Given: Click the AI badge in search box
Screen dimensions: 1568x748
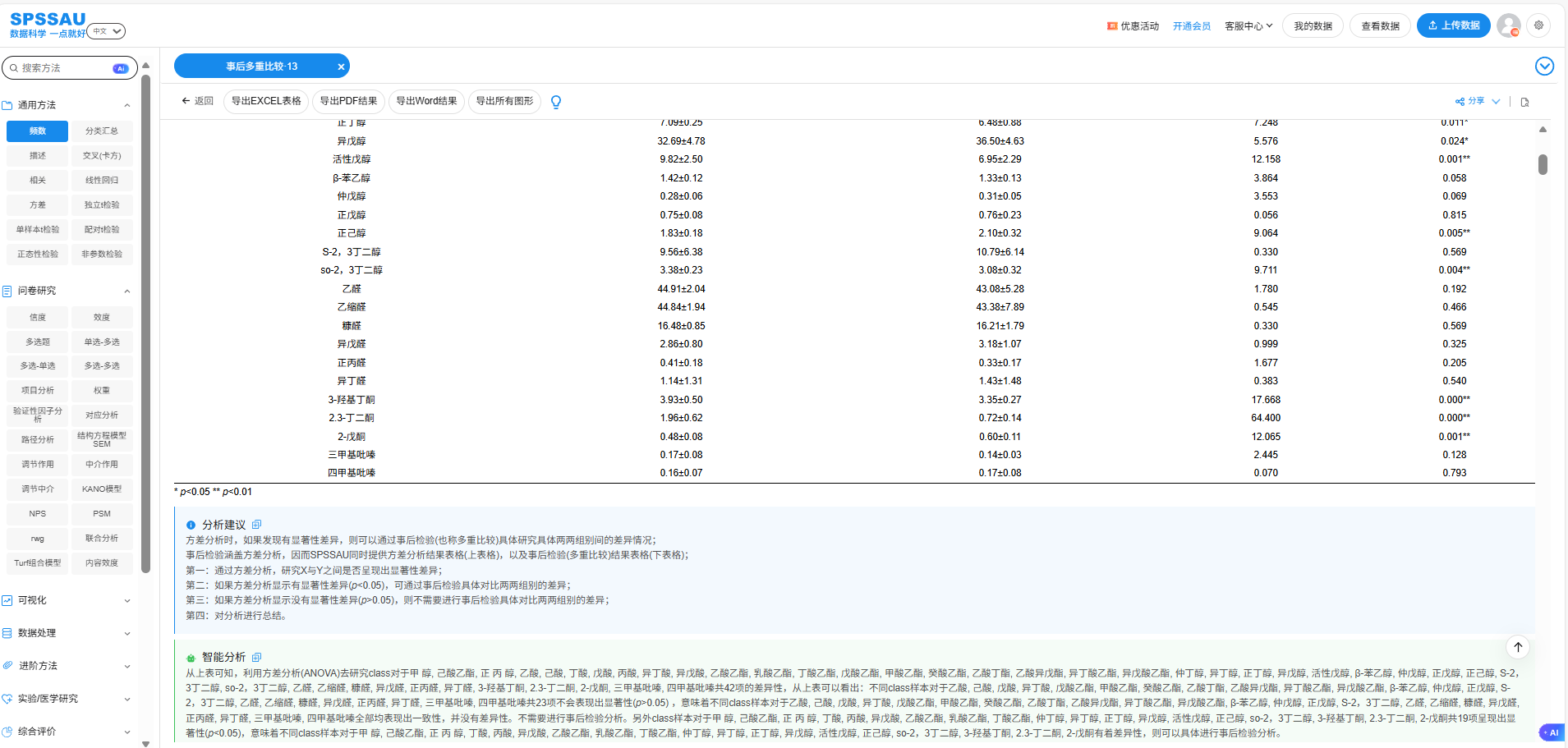Looking at the screenshot, I should pos(121,68).
